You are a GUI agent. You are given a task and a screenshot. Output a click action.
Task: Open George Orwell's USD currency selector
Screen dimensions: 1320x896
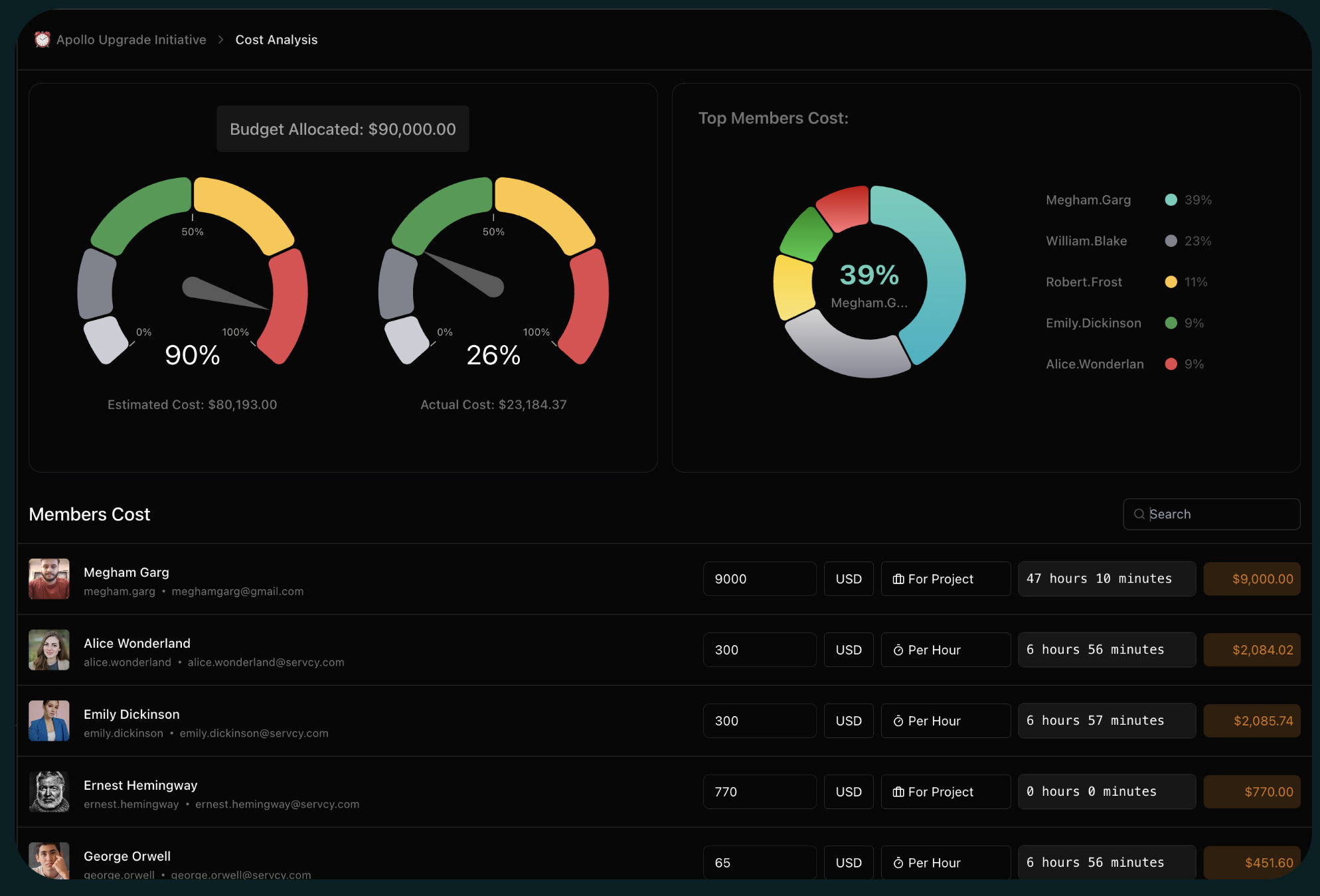pos(848,862)
